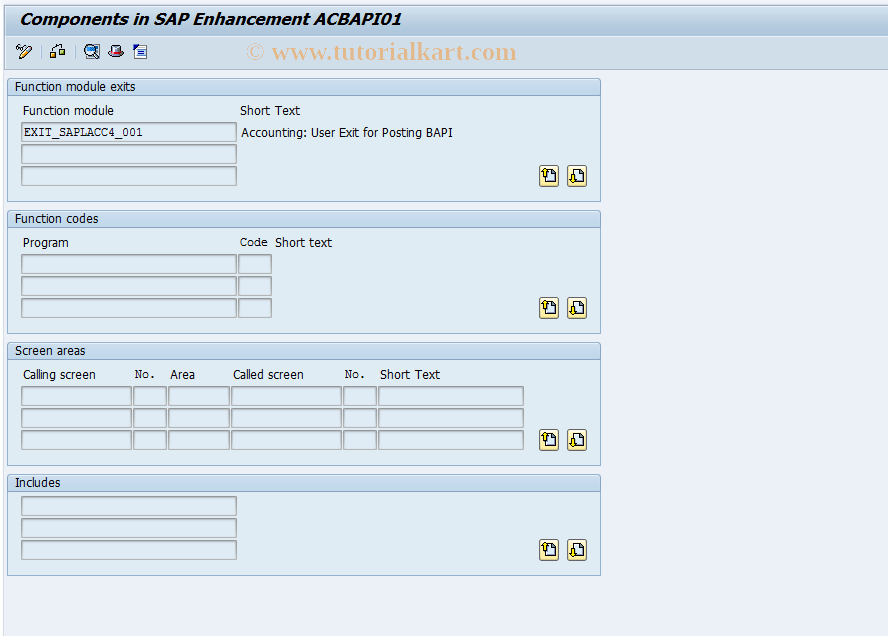Click the first Program field under Function codes
This screenshot has height=636, width=888.
128,263
